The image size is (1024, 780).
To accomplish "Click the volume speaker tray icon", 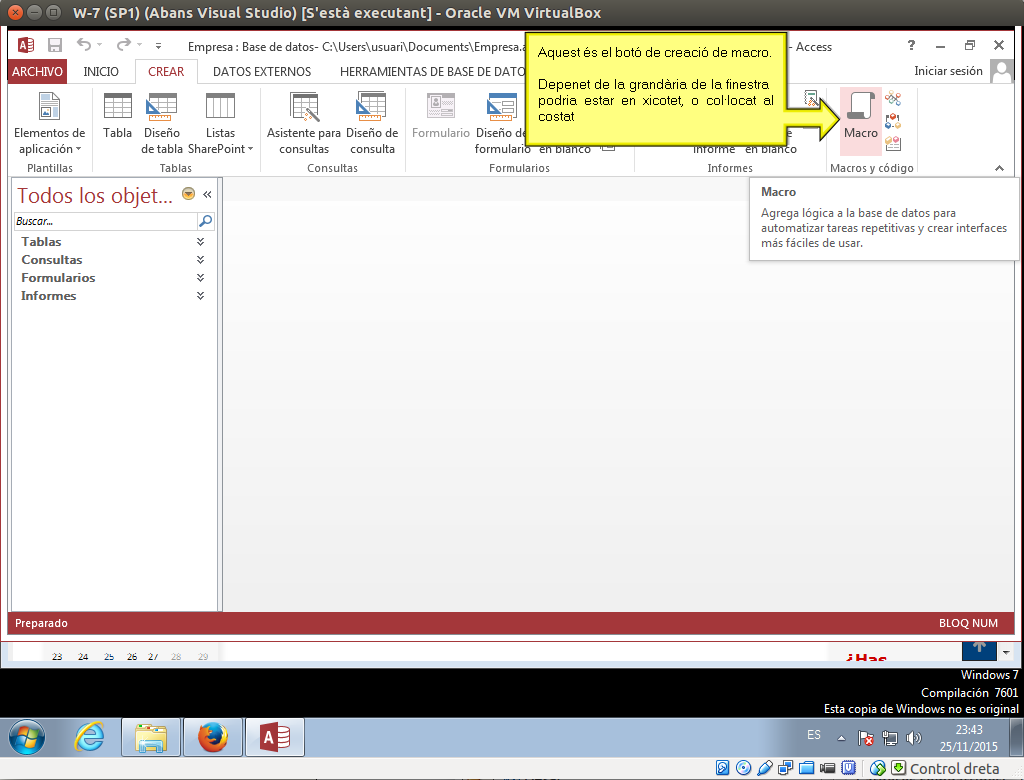I will click(x=913, y=738).
